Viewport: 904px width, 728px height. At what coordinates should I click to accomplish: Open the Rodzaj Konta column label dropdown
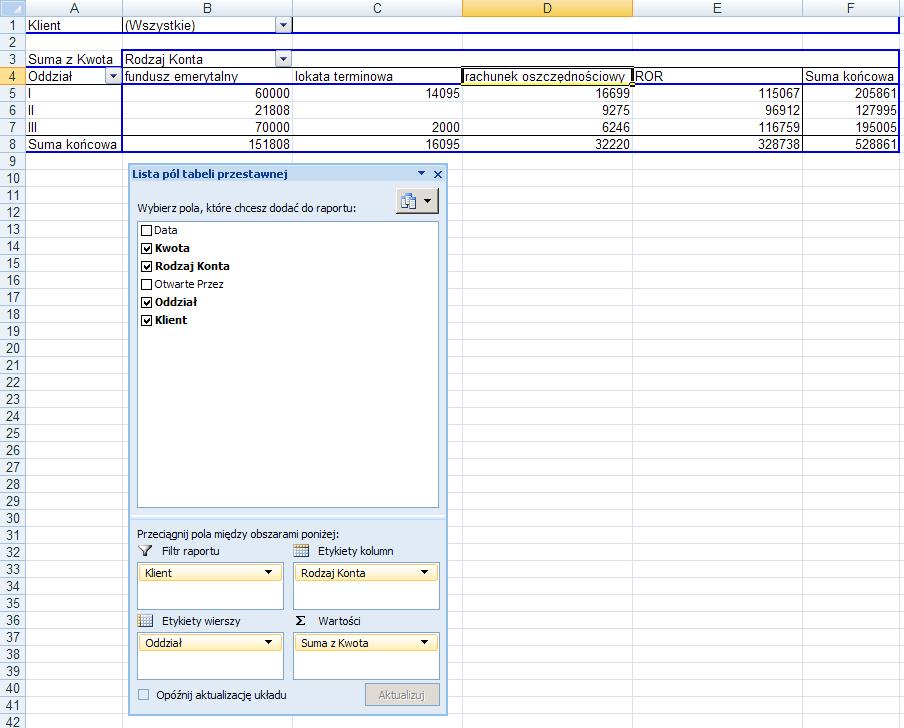(x=283, y=59)
